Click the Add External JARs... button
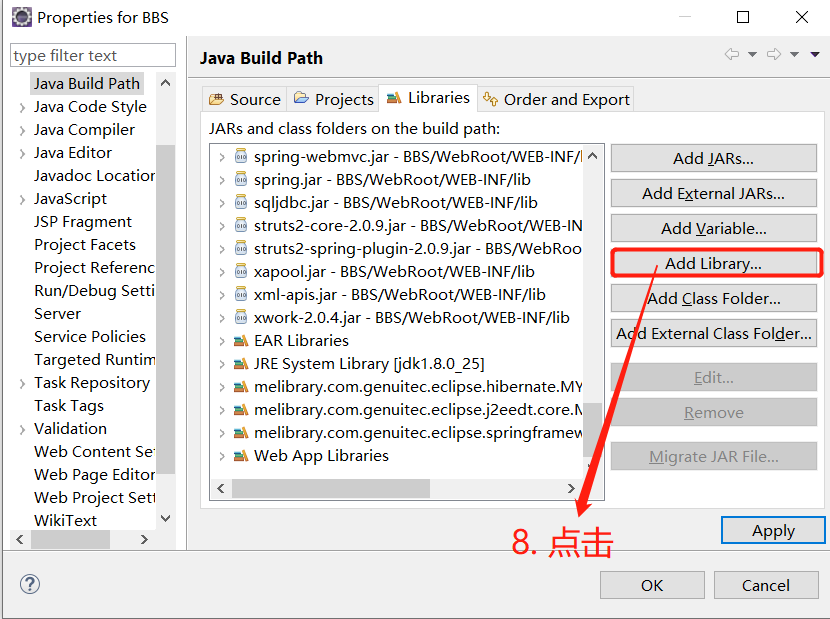The height and width of the screenshot is (619, 830). pos(714,193)
